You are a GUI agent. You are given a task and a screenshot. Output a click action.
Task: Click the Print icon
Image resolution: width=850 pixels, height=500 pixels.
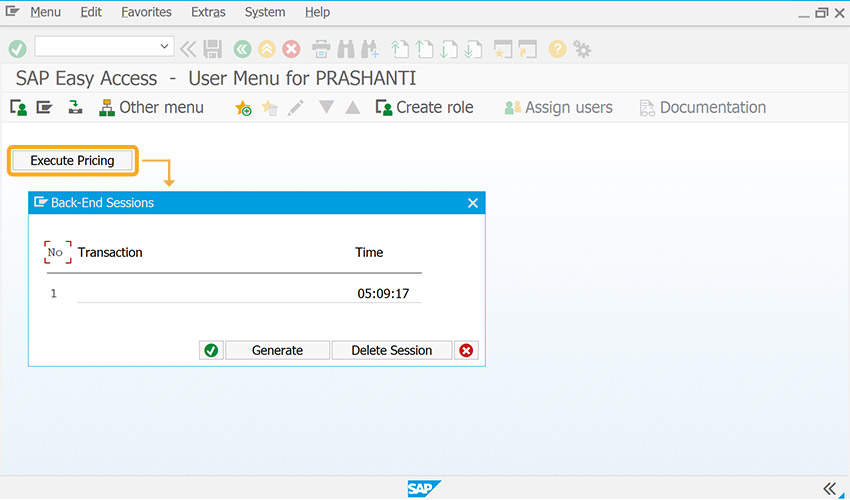click(x=321, y=49)
